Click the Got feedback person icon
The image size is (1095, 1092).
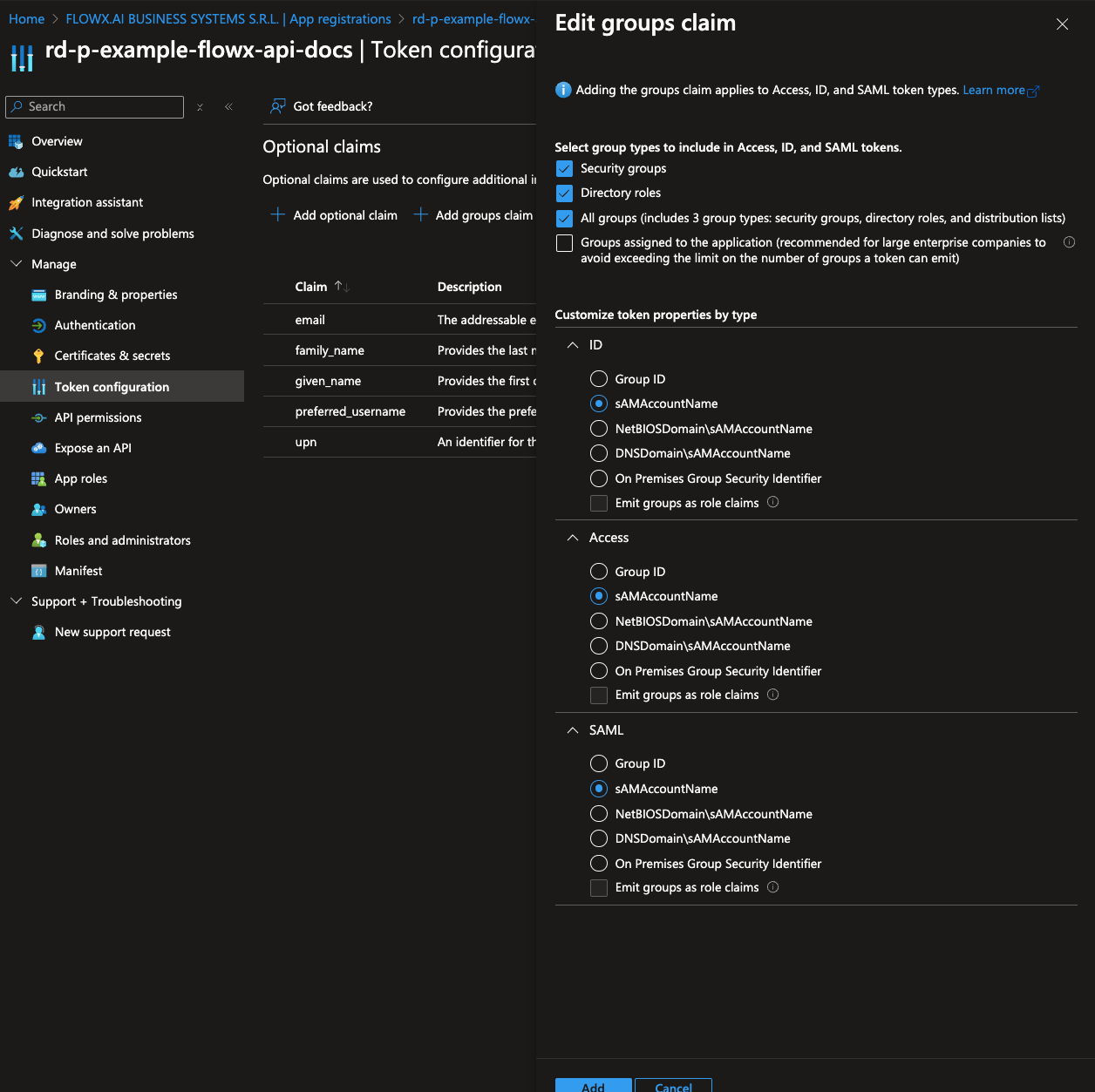(x=277, y=106)
